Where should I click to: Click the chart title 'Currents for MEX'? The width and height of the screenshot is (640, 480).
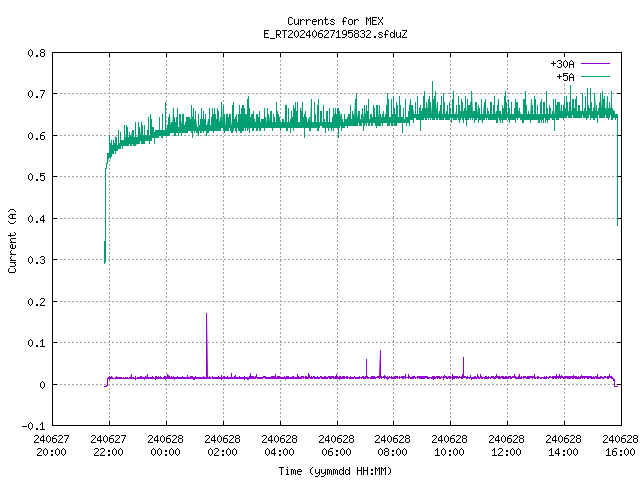coord(335,21)
